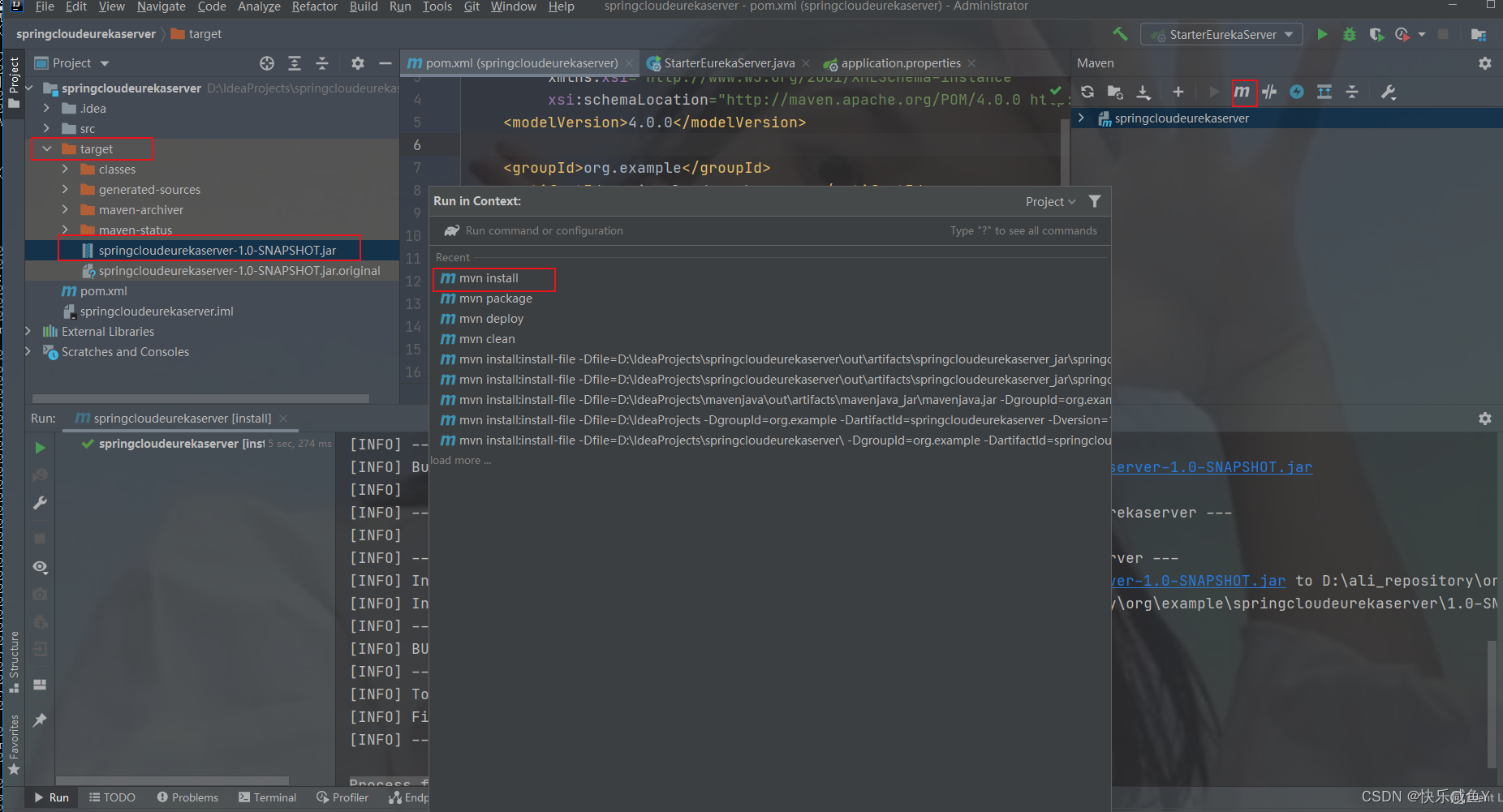Open Run panel gear settings
This screenshot has height=812, width=1503.
pyautogui.click(x=1485, y=419)
